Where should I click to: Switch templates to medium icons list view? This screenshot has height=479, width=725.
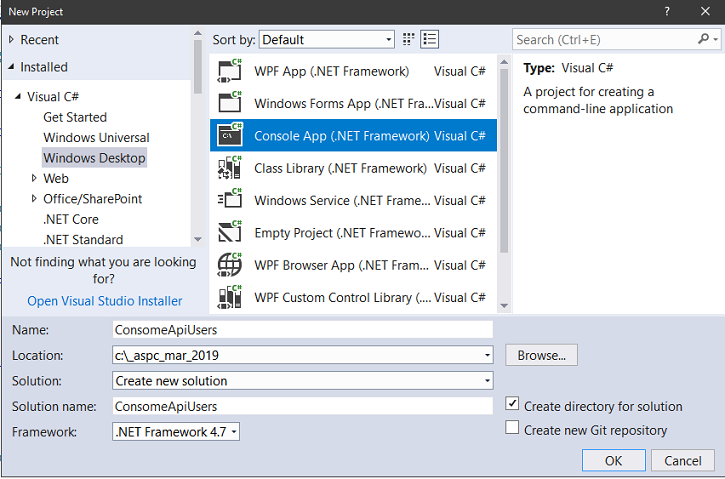click(430, 39)
